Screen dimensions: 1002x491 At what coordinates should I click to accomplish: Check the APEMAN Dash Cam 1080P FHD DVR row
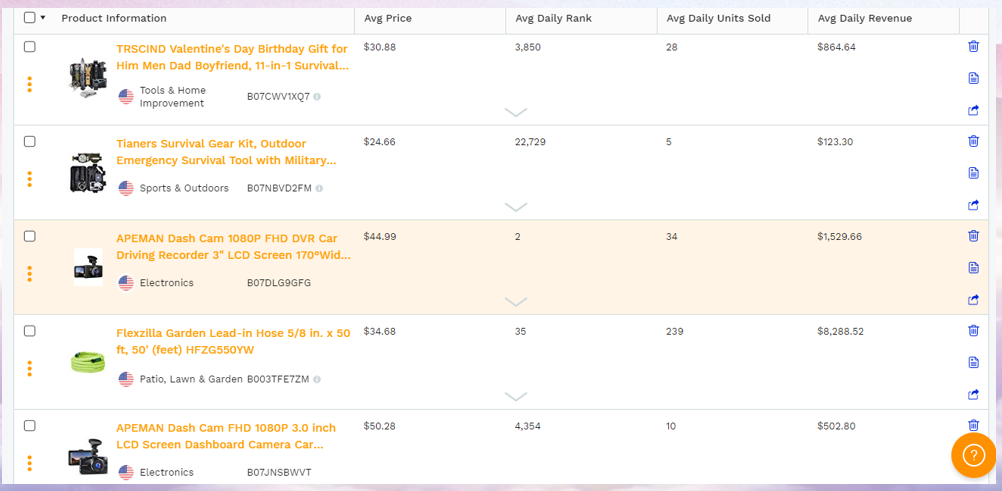click(x=29, y=236)
